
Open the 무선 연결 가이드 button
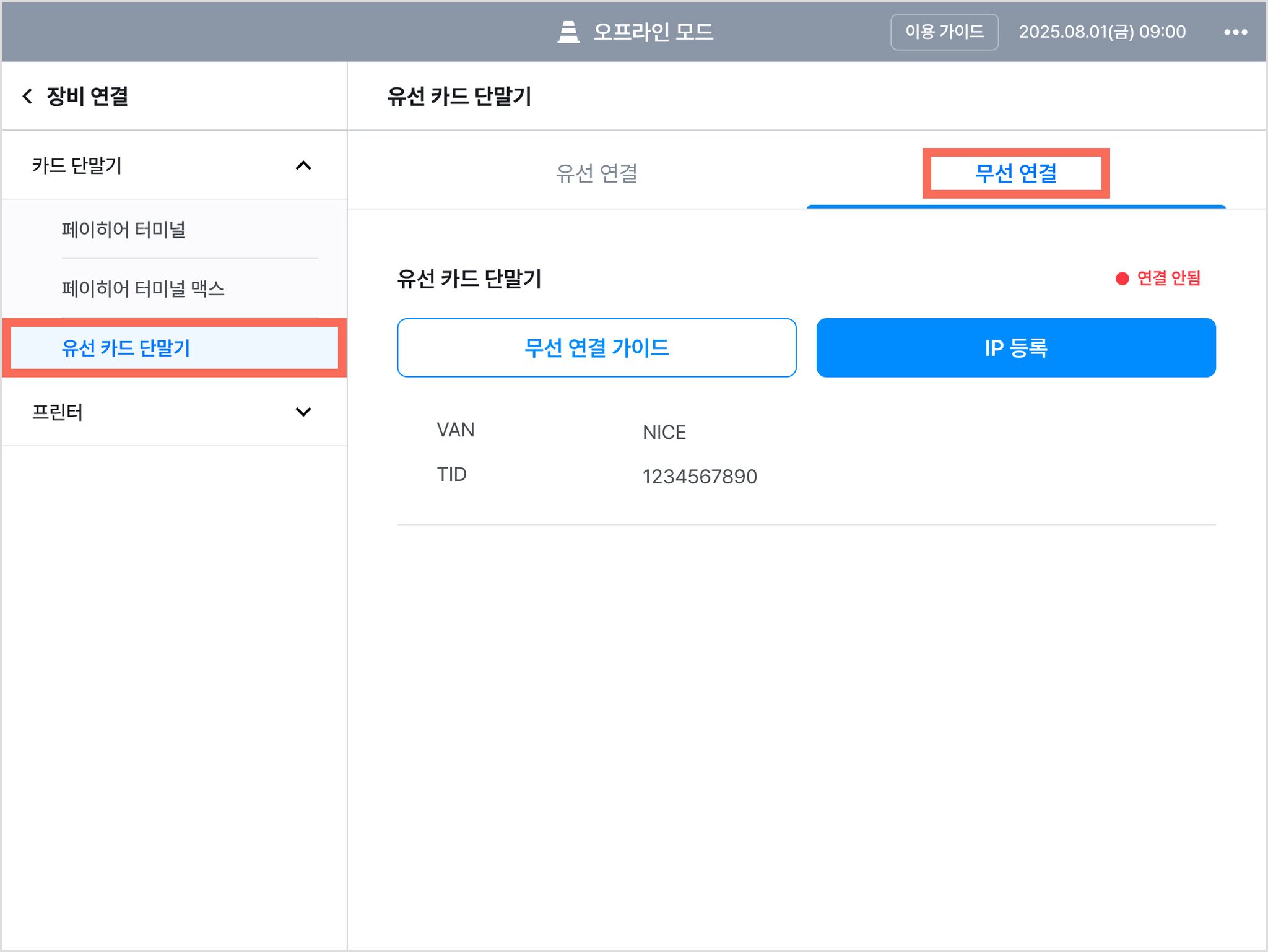click(x=596, y=348)
